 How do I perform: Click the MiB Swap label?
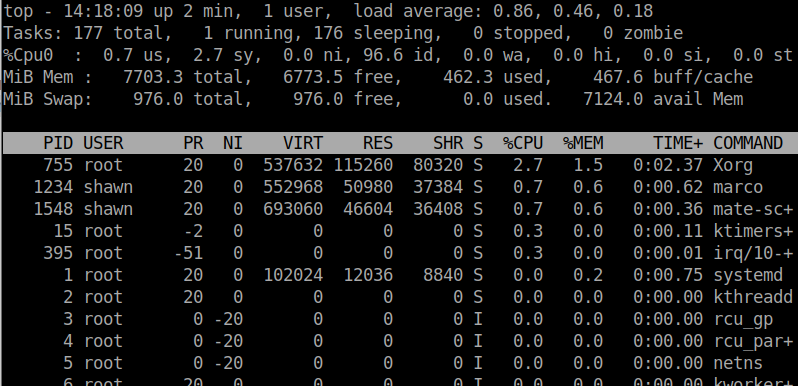(x=48, y=99)
